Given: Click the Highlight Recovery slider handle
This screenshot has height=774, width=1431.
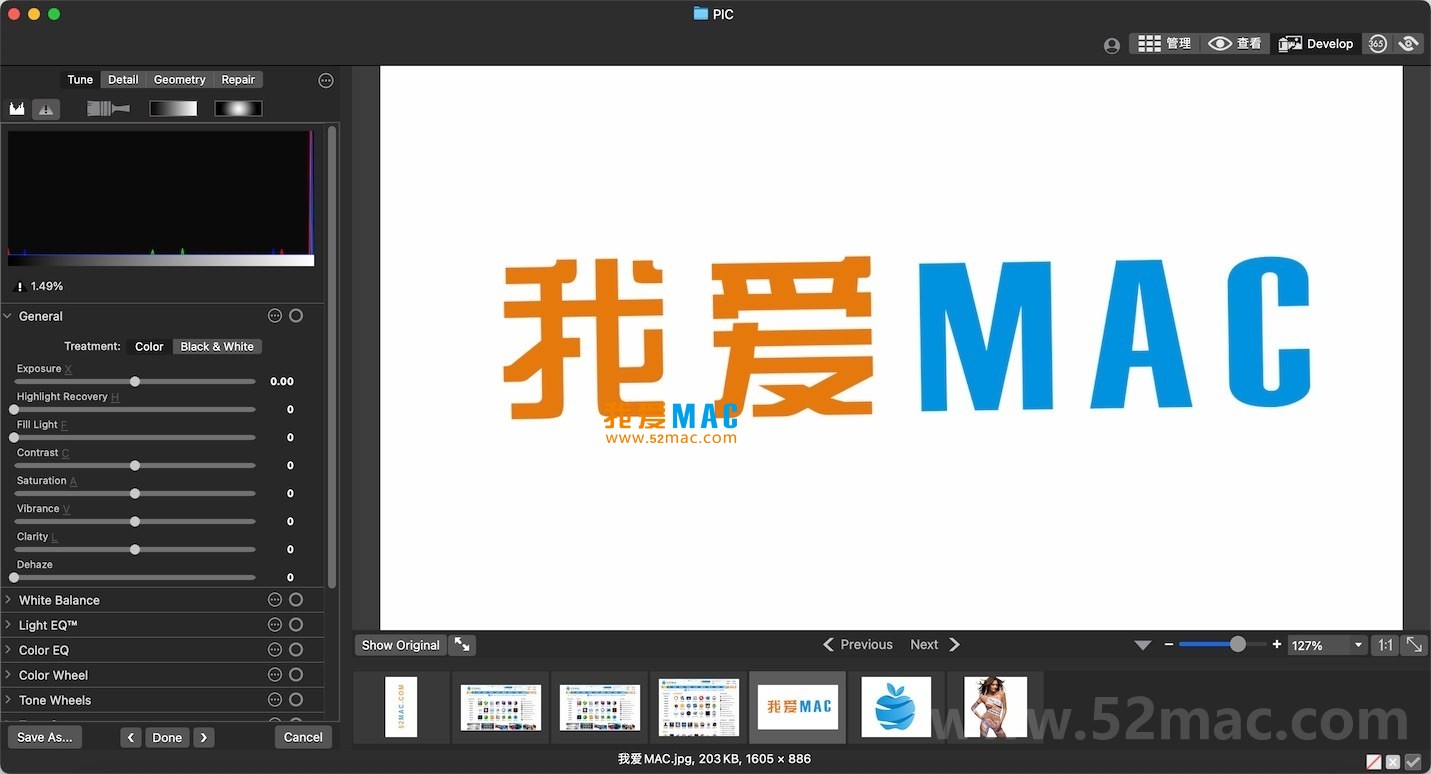Looking at the screenshot, I should 14,409.
